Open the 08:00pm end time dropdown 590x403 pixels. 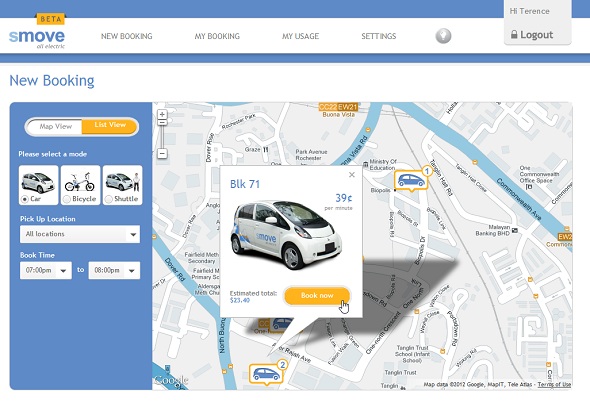pyautogui.click(x=114, y=270)
